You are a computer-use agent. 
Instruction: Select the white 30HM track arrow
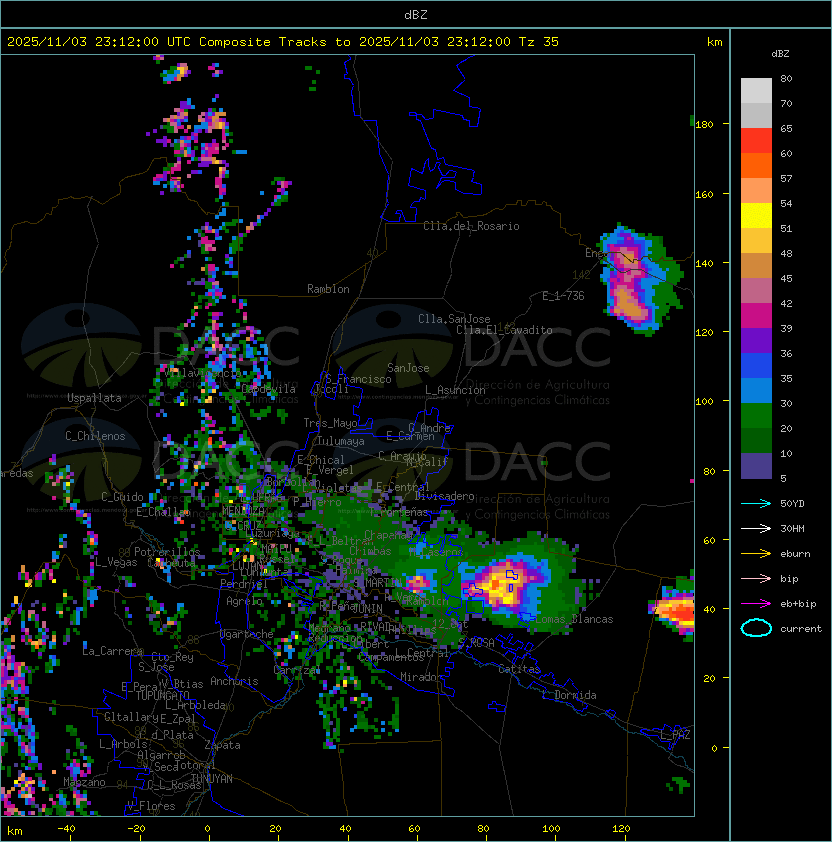(756, 528)
